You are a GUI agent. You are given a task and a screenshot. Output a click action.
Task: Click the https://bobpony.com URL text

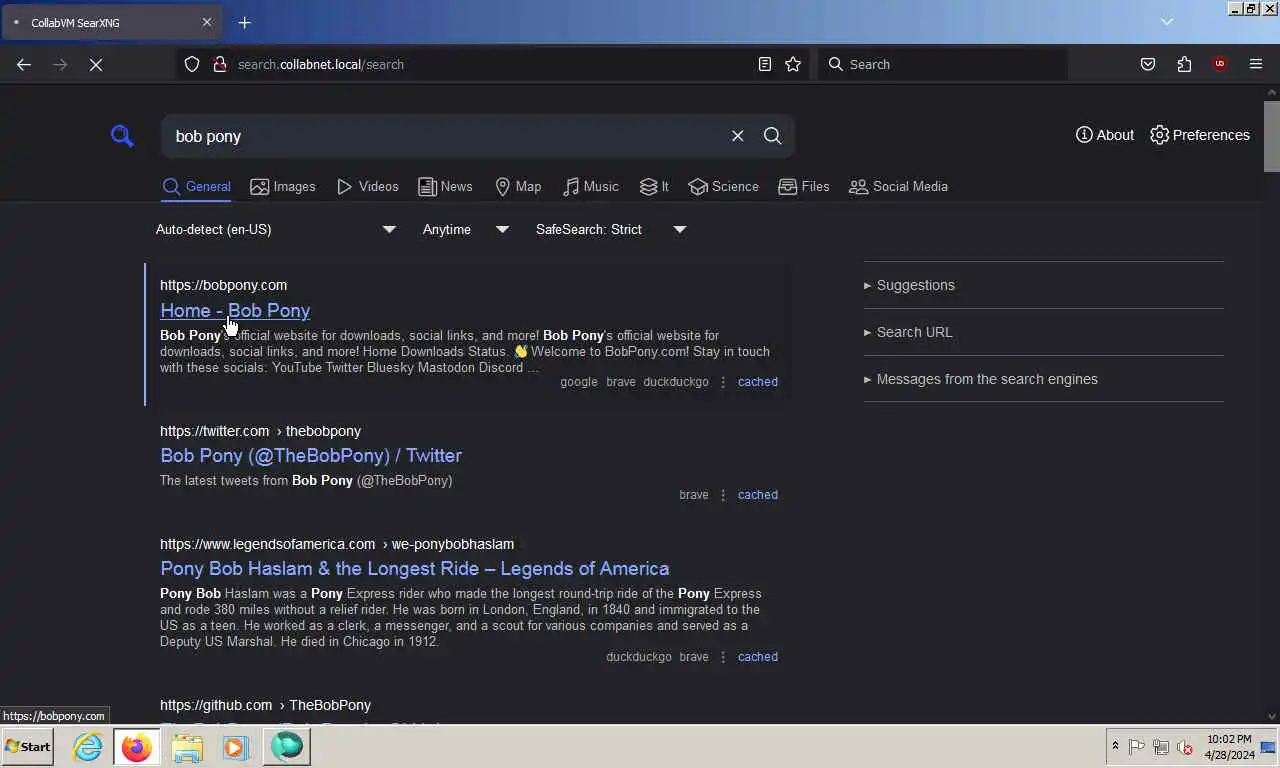(223, 285)
